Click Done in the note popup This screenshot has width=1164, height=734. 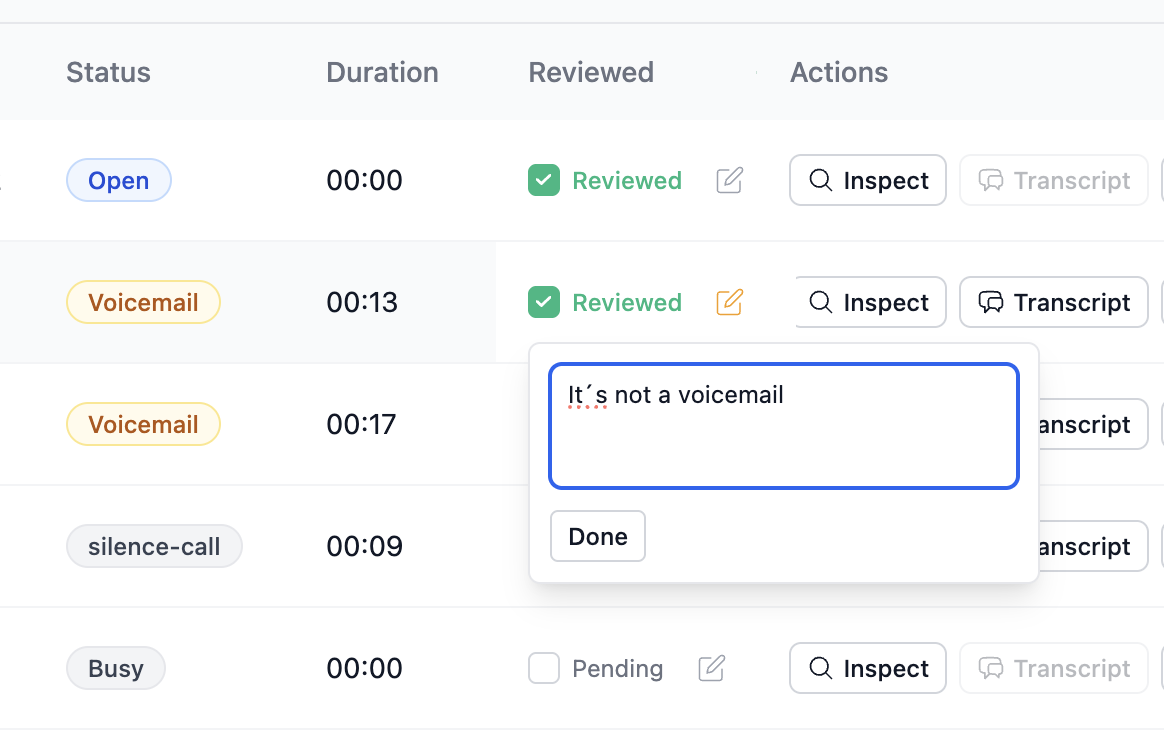pyautogui.click(x=598, y=536)
